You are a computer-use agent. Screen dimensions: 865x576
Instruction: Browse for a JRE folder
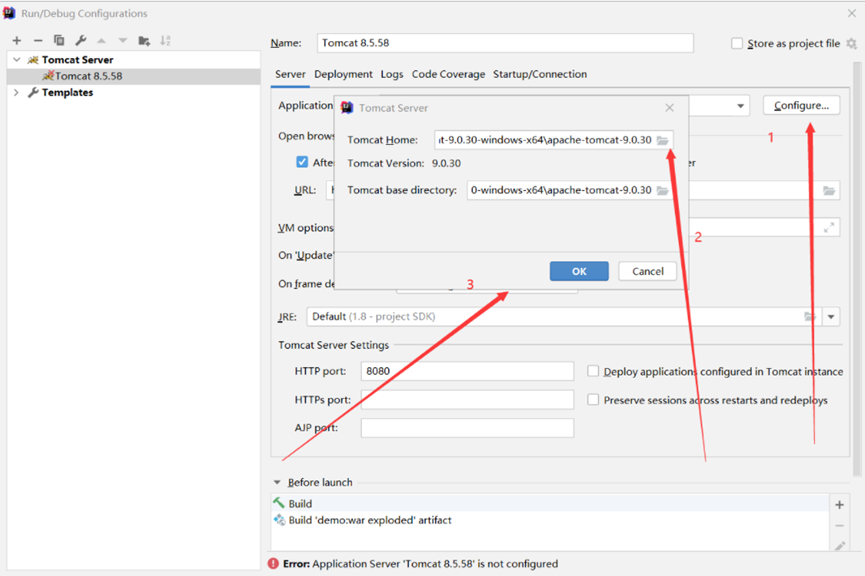pos(809,317)
